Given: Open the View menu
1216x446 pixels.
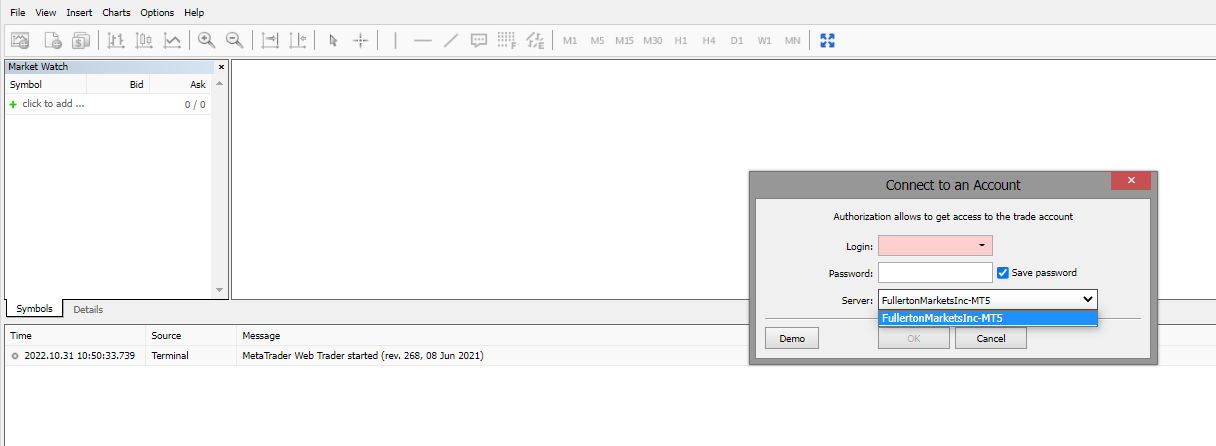Looking at the screenshot, I should pyautogui.click(x=46, y=13).
